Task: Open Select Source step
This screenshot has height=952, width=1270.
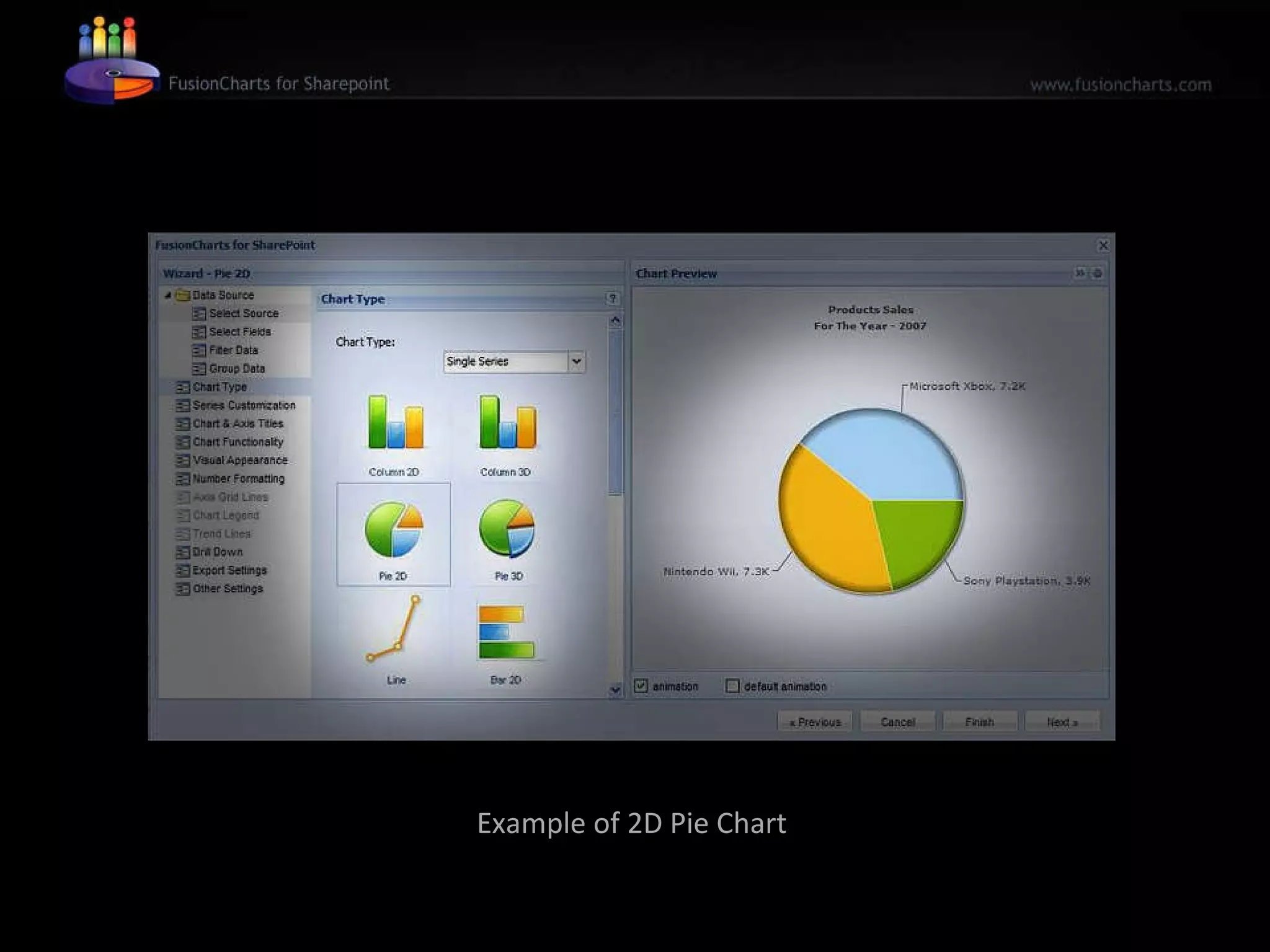Action: click(x=236, y=314)
